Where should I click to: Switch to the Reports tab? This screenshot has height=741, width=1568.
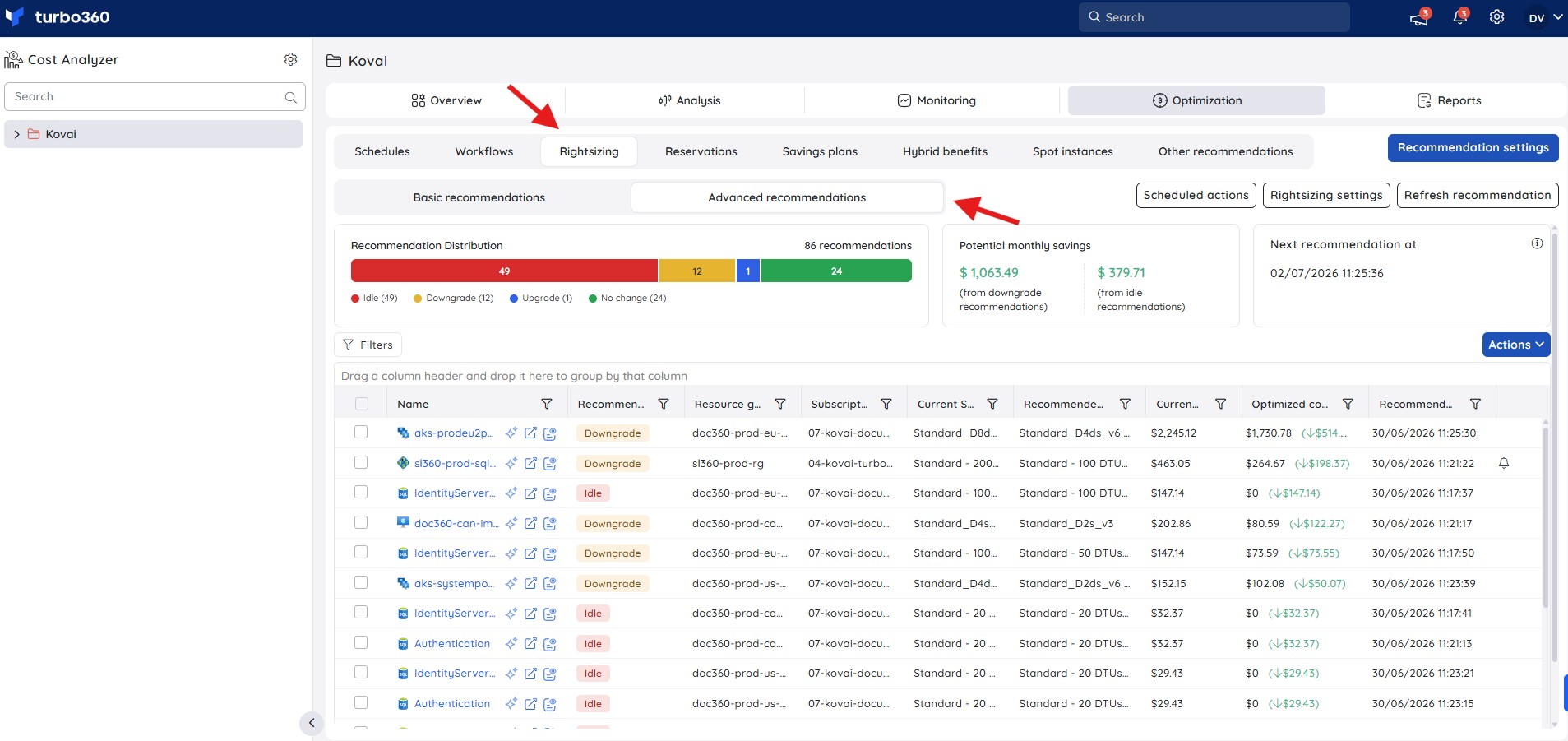1449,100
